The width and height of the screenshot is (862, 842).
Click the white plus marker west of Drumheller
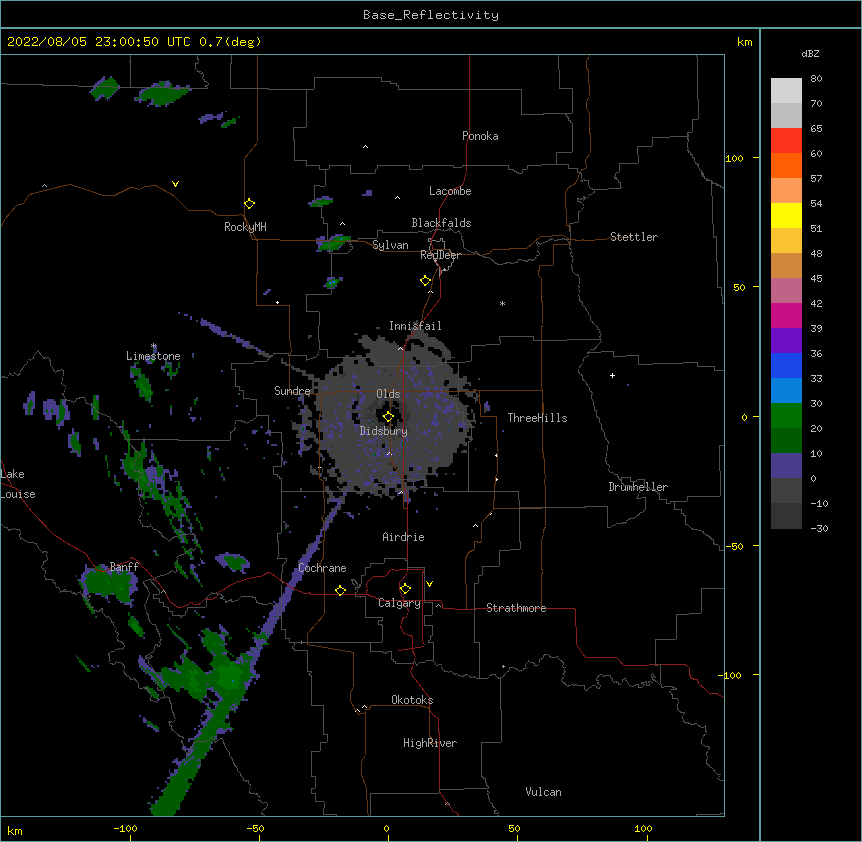(x=612, y=375)
